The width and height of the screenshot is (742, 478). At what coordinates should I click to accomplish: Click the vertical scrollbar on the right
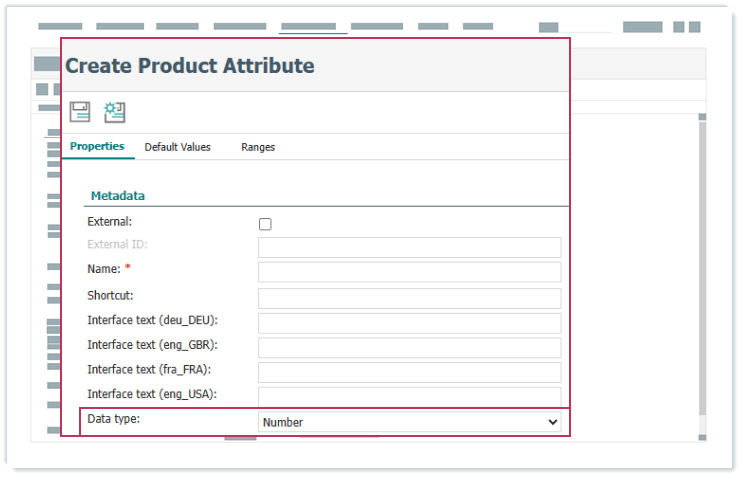(702, 270)
